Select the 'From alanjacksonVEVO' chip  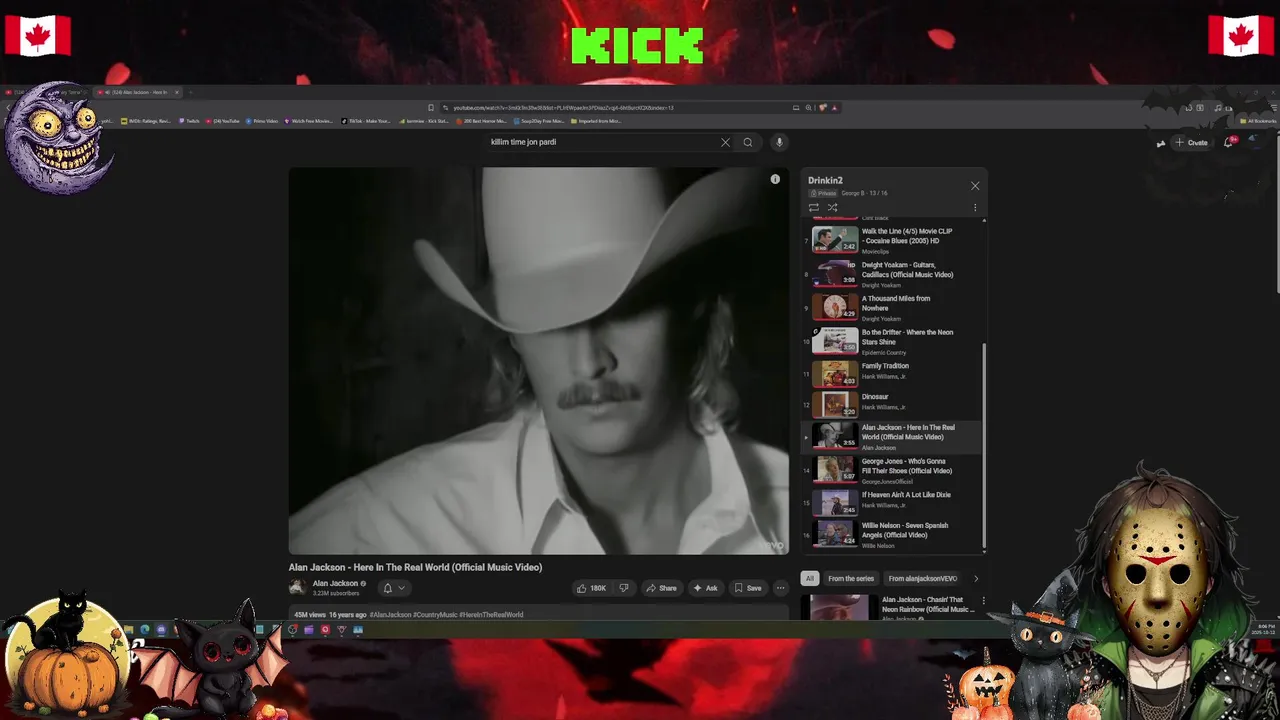click(x=923, y=578)
